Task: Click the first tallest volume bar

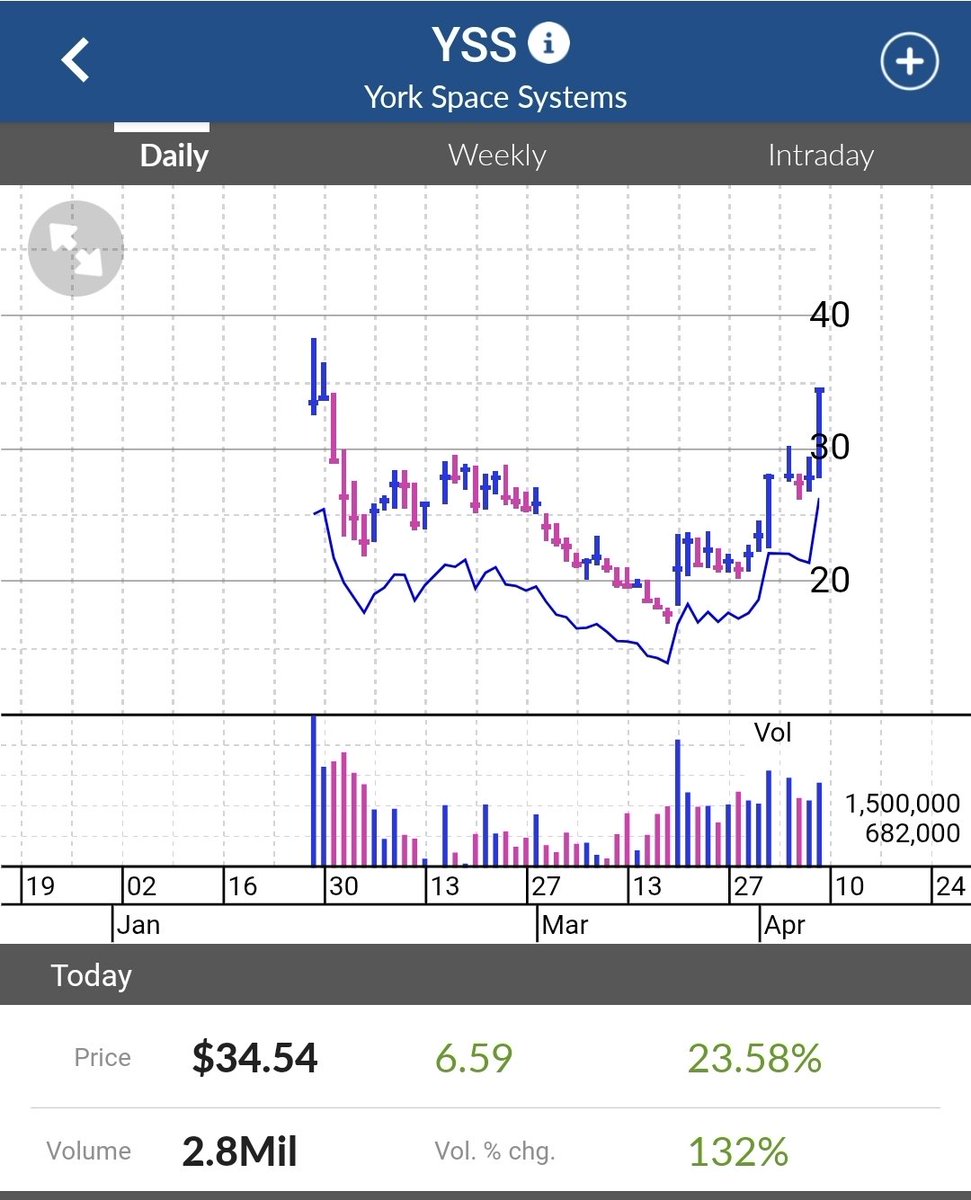Action: (313, 790)
